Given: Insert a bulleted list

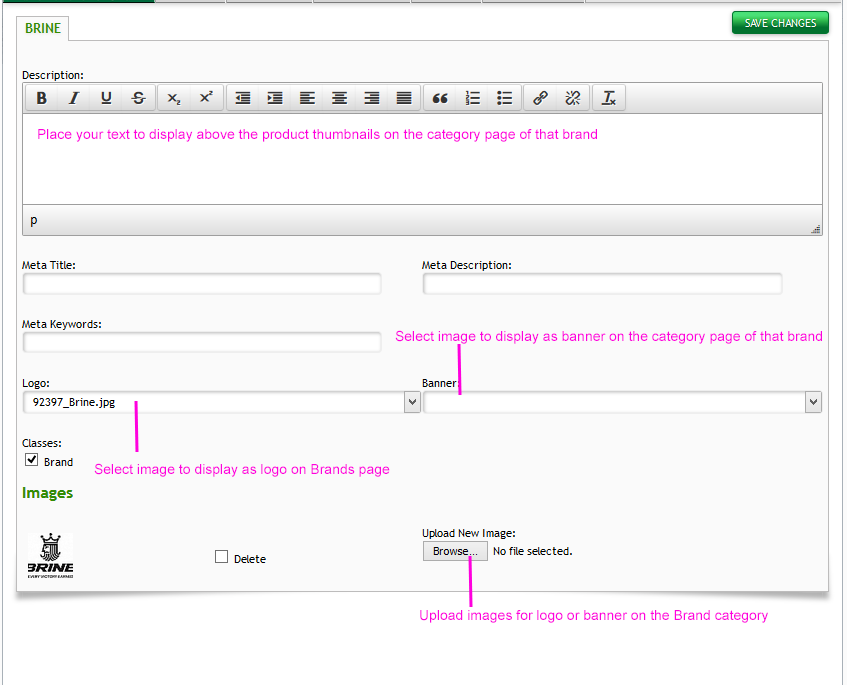Looking at the screenshot, I should tap(505, 98).
